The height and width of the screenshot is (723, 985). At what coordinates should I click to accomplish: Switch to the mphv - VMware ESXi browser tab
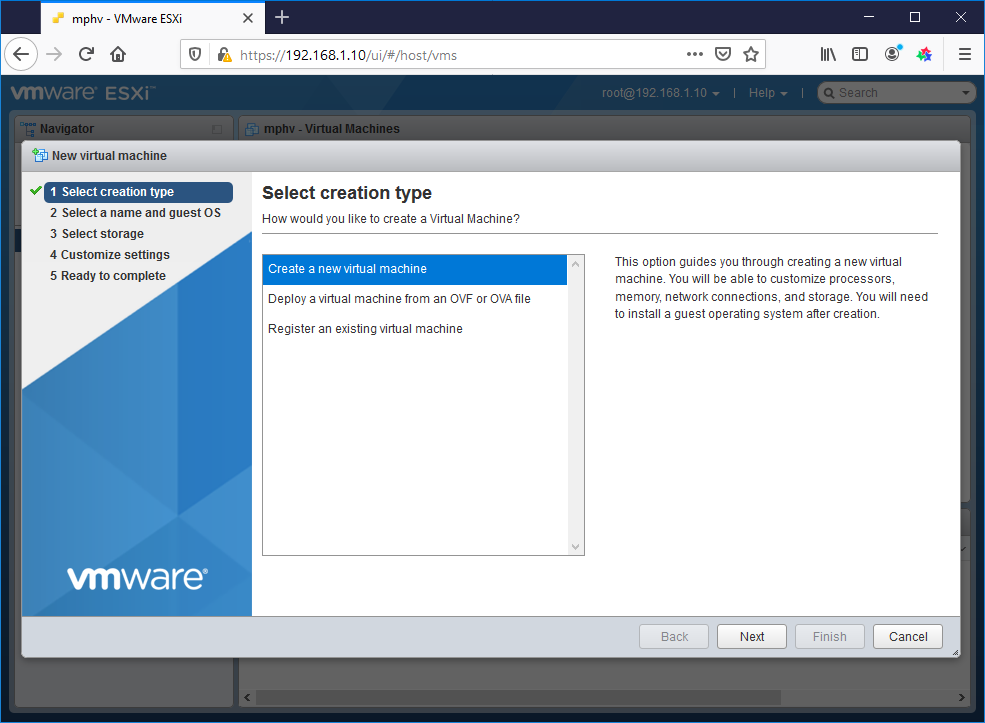pos(130,17)
